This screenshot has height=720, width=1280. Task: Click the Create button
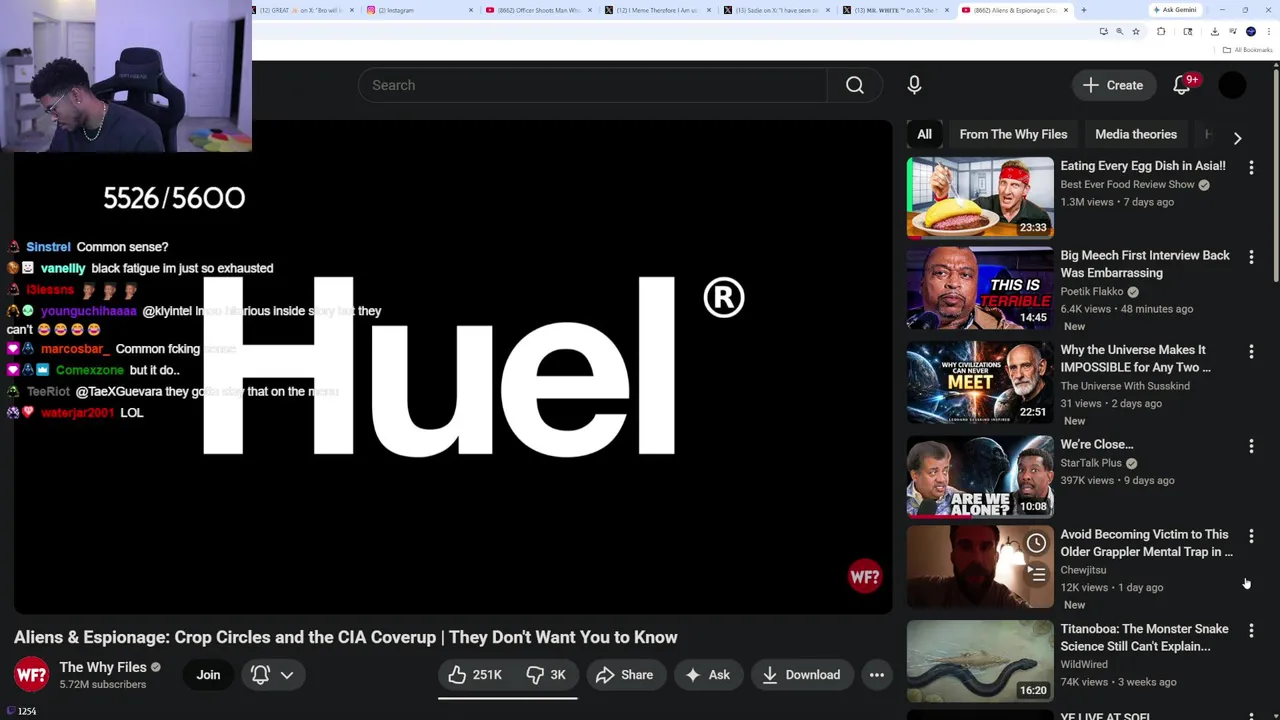point(1113,85)
